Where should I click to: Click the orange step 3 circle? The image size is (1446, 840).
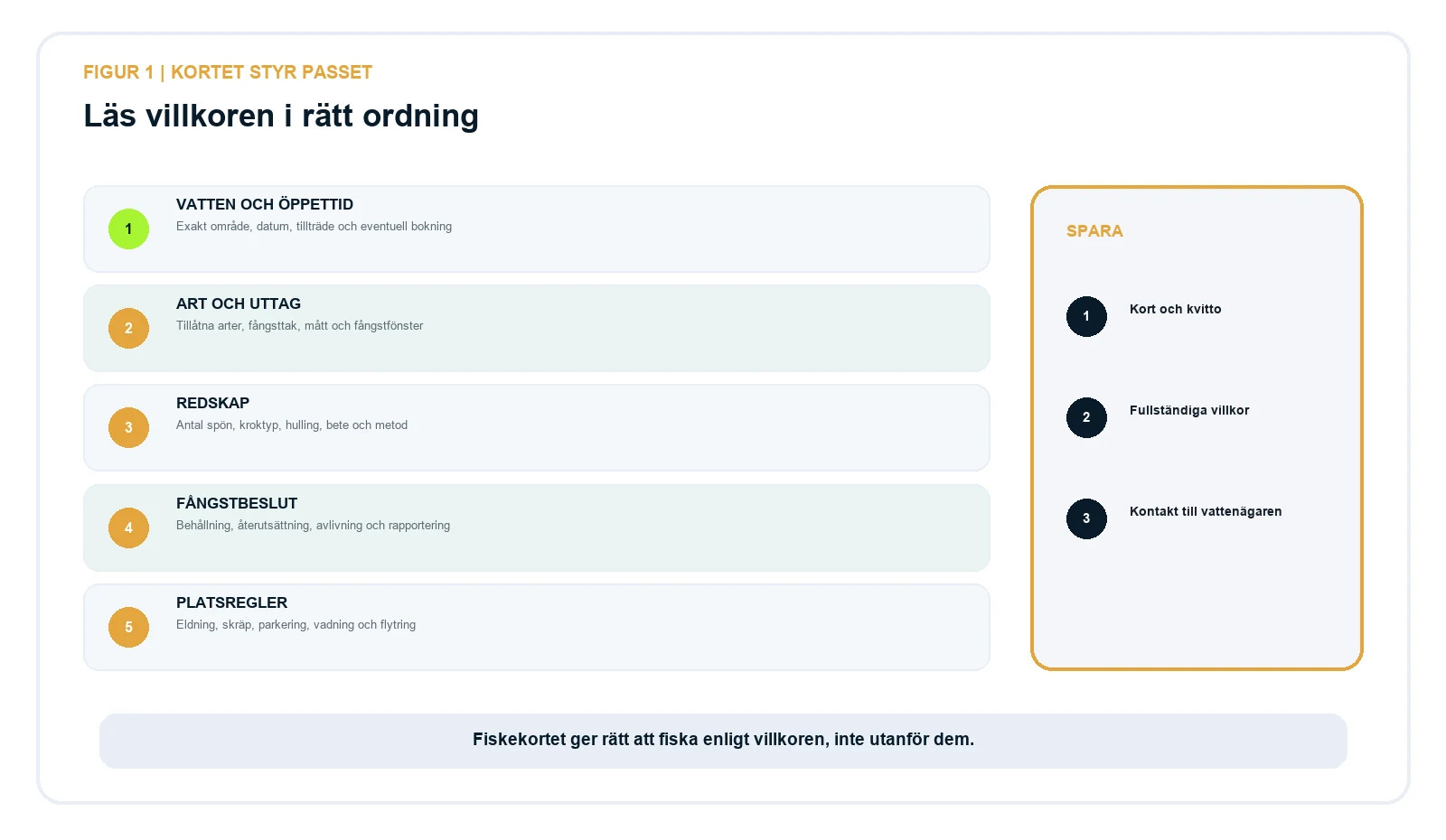pos(128,427)
